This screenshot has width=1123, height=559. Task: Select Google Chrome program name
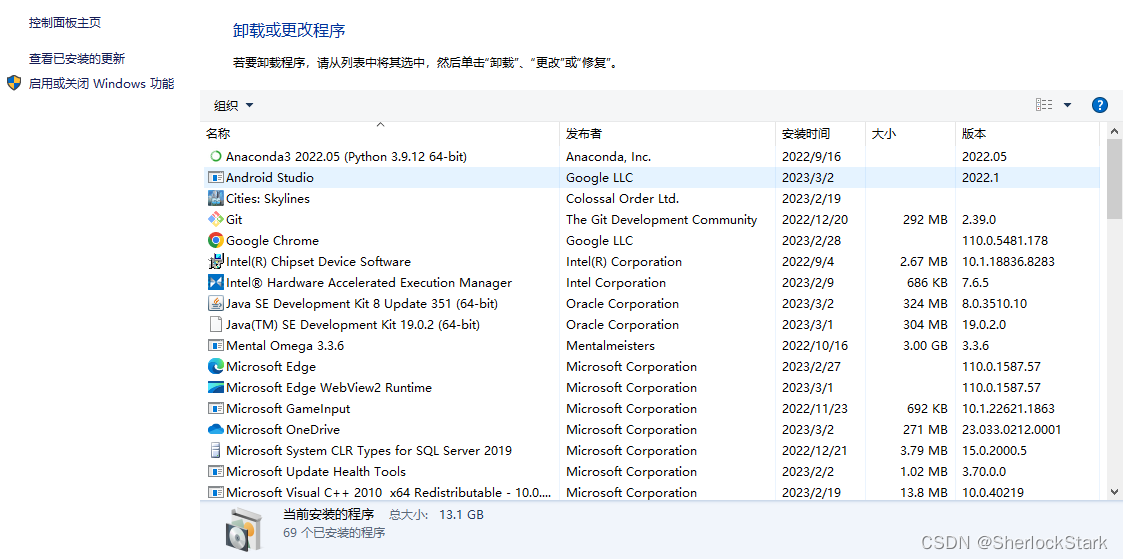tap(272, 240)
